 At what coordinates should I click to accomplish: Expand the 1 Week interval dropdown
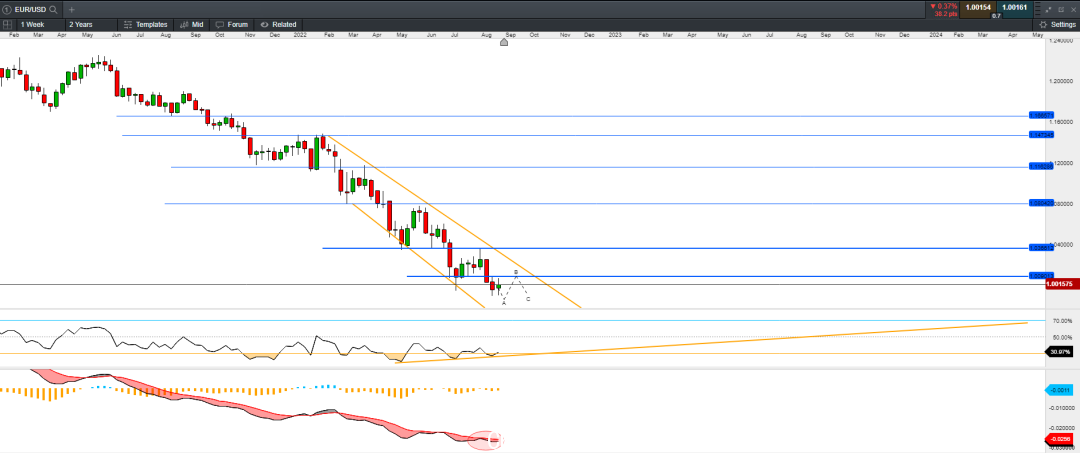[37, 24]
